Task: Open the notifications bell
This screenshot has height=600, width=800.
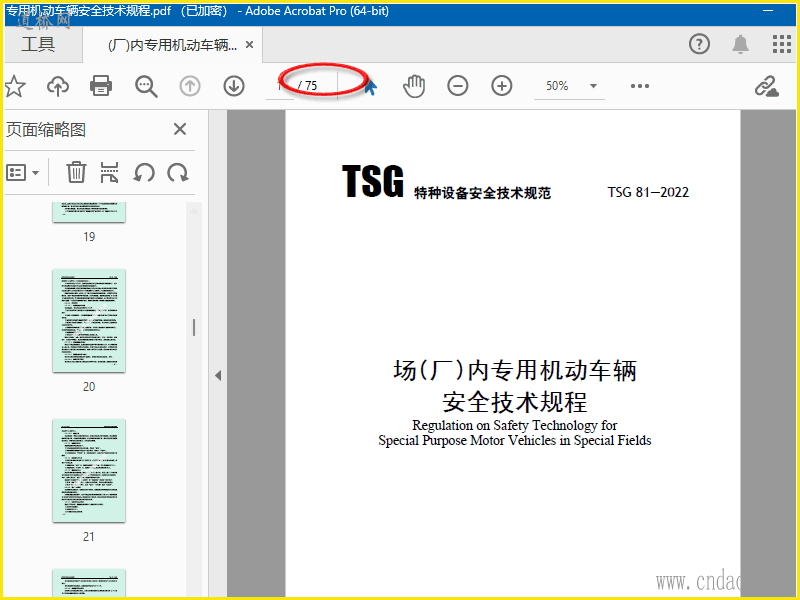Action: (x=740, y=44)
